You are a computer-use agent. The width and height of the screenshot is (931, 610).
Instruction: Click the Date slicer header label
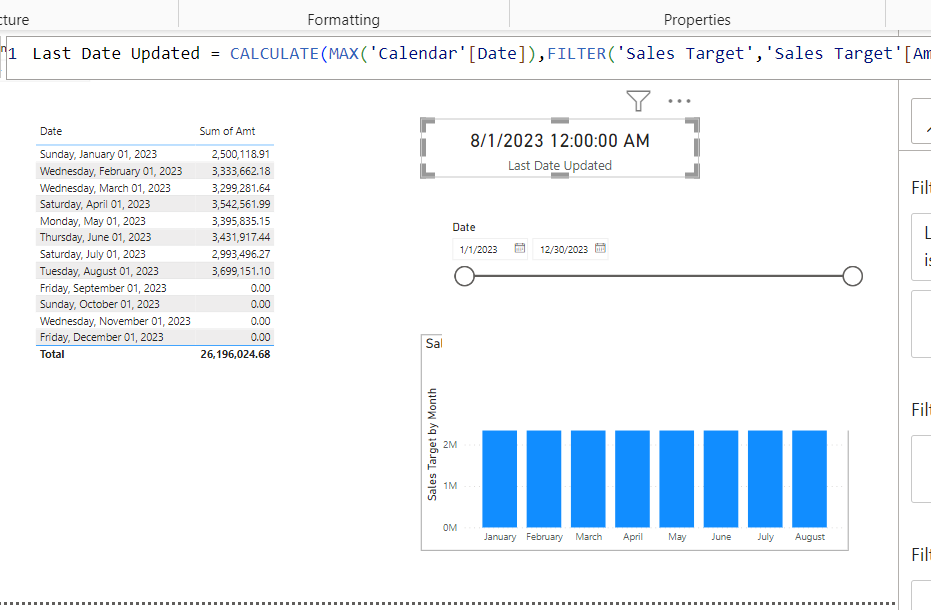pos(464,227)
